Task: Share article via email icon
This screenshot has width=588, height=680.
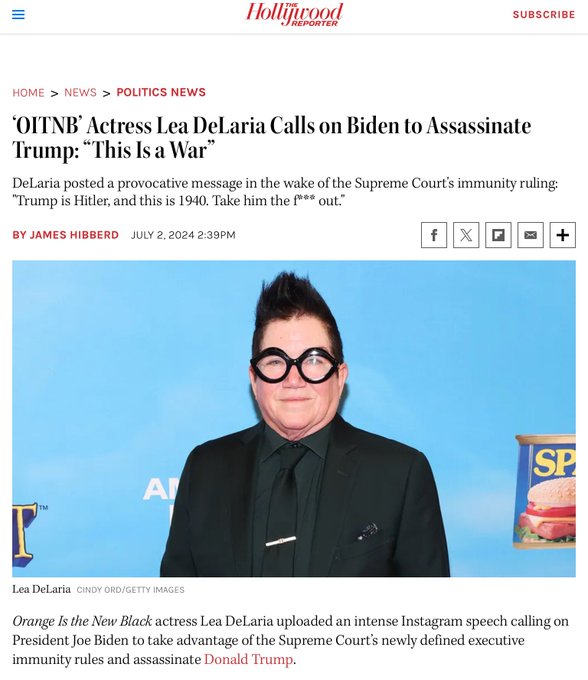Action: coord(530,235)
